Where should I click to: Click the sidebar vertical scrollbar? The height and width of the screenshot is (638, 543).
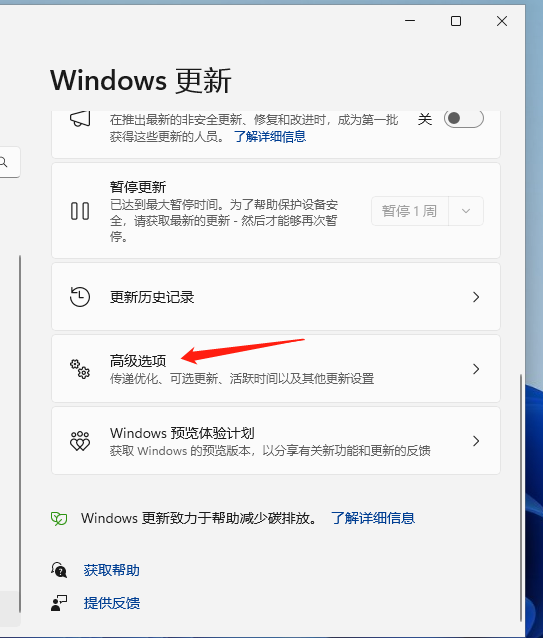[20, 433]
